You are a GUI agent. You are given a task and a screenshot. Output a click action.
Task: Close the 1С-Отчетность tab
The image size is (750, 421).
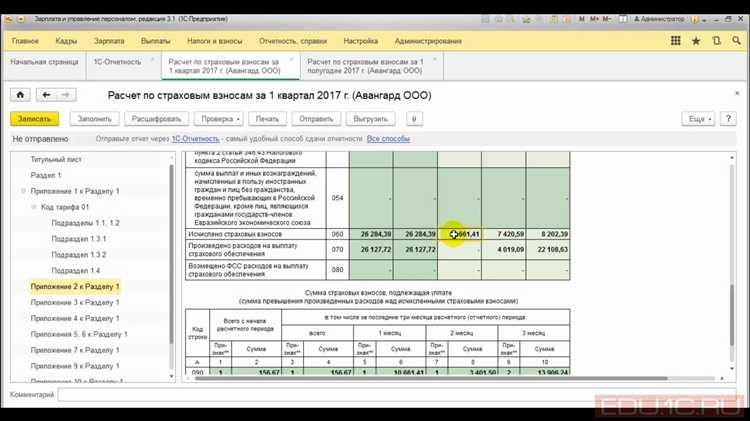coord(153,60)
